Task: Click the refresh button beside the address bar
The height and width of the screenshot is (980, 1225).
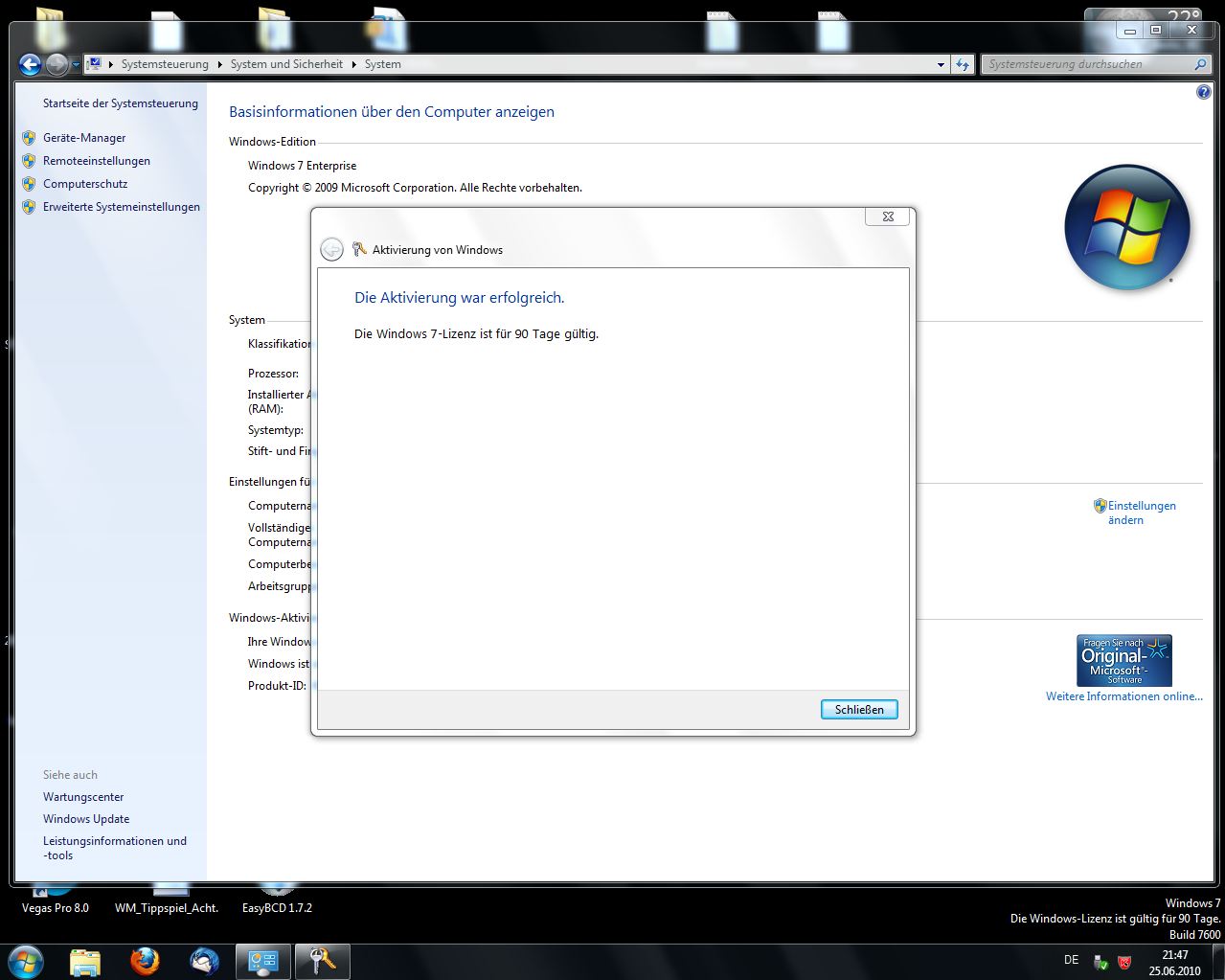Action: 963,64
